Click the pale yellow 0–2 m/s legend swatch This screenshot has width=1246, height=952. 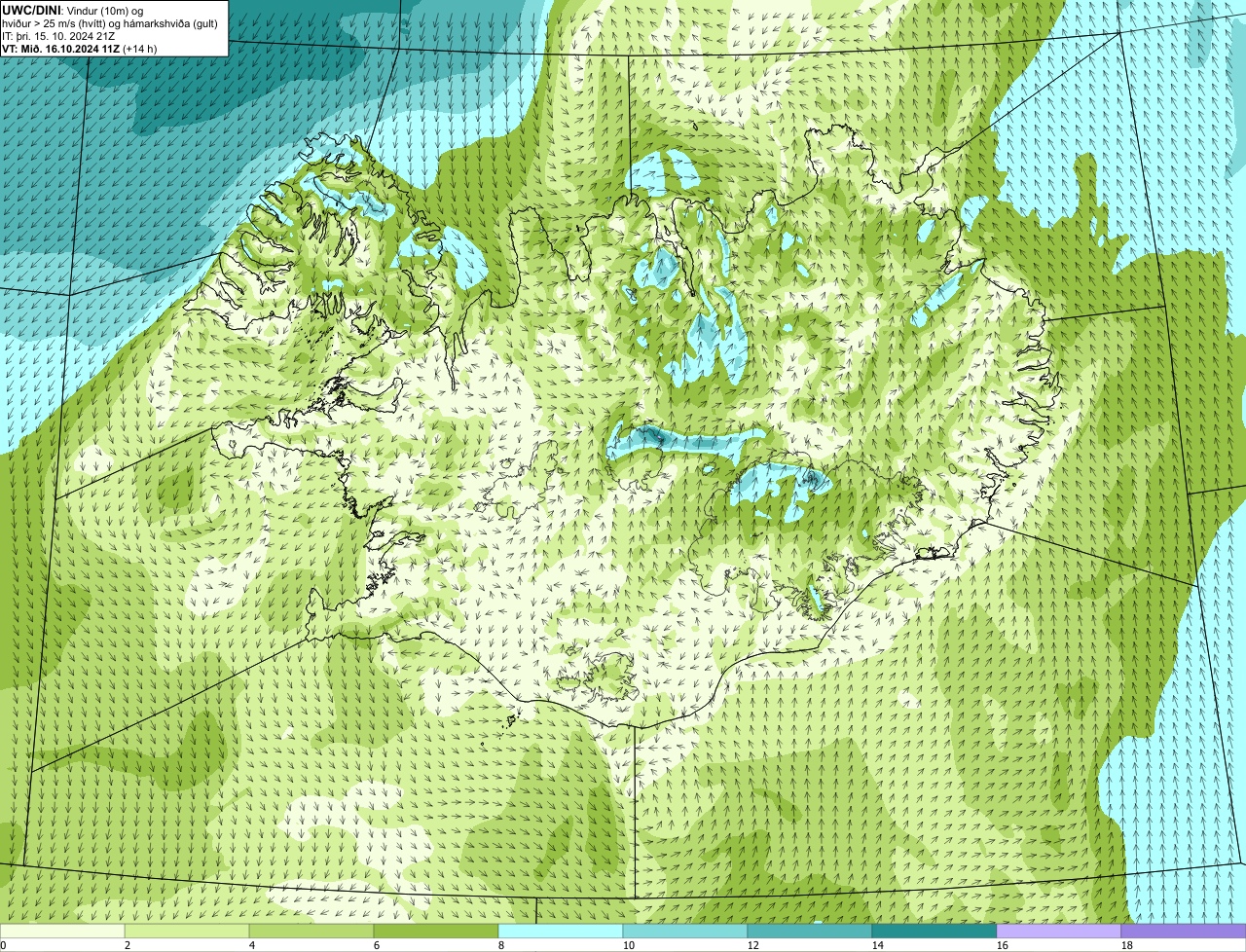click(62, 931)
